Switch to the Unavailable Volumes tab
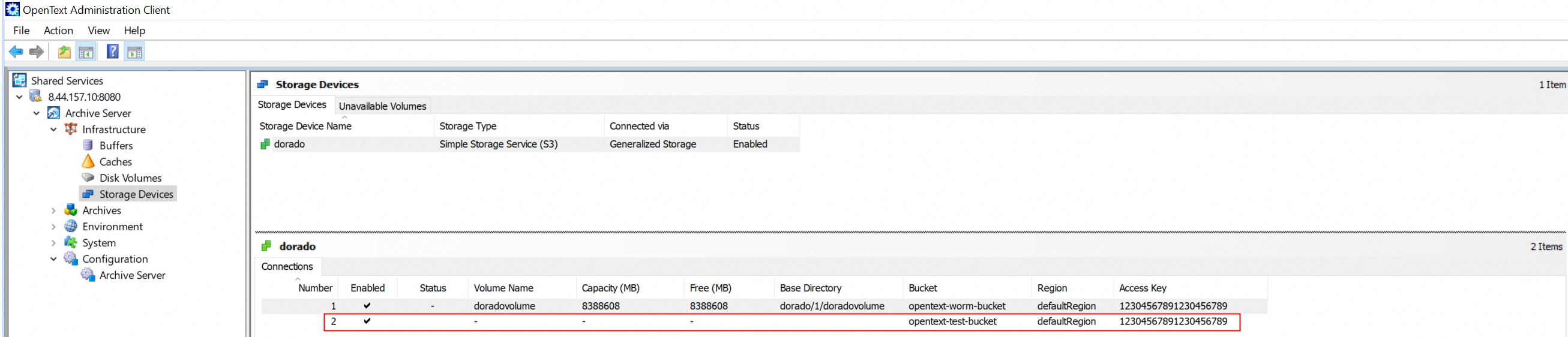 (x=382, y=106)
